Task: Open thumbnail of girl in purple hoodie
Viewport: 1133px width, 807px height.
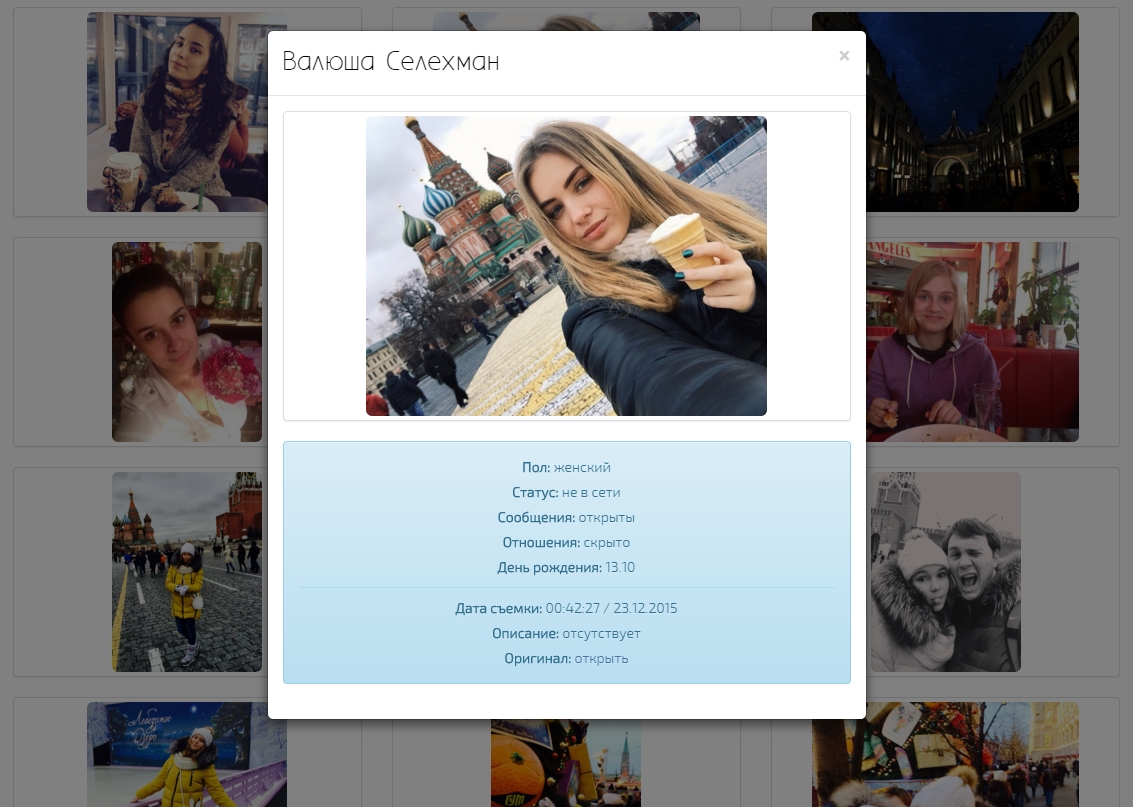Action: click(x=972, y=342)
